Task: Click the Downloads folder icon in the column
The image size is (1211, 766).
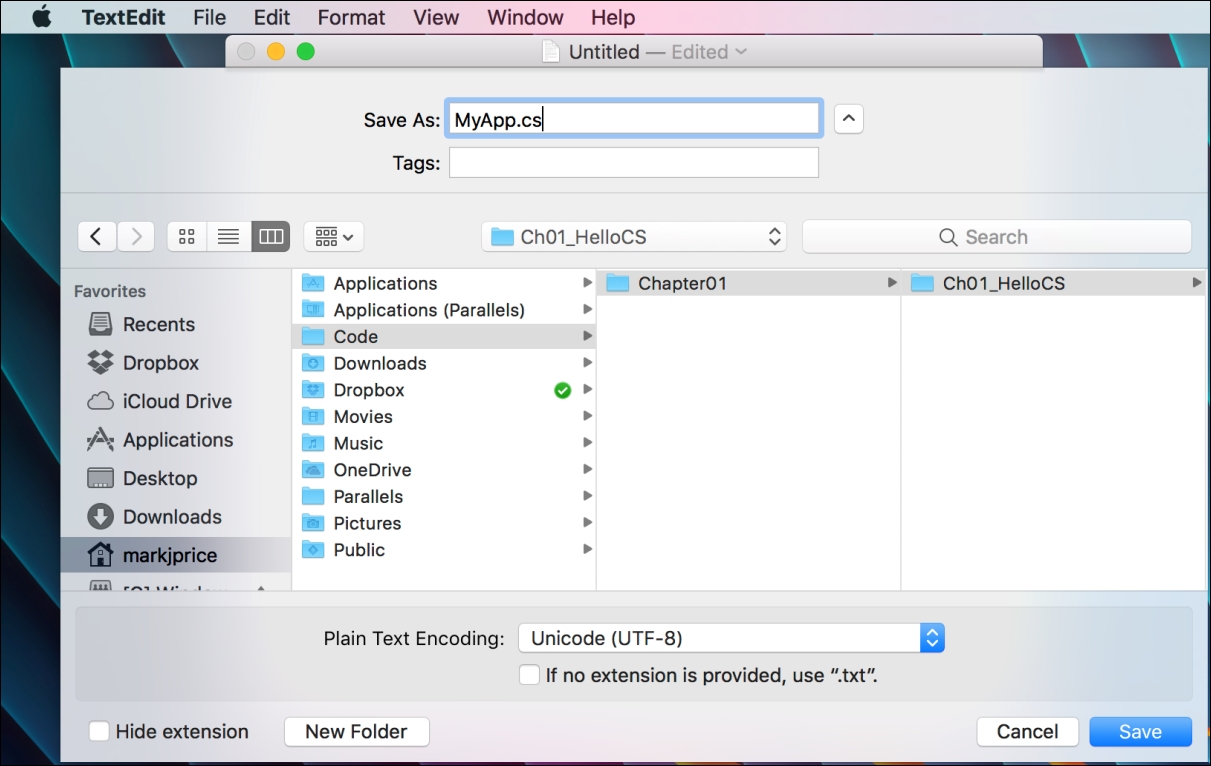Action: click(x=314, y=363)
